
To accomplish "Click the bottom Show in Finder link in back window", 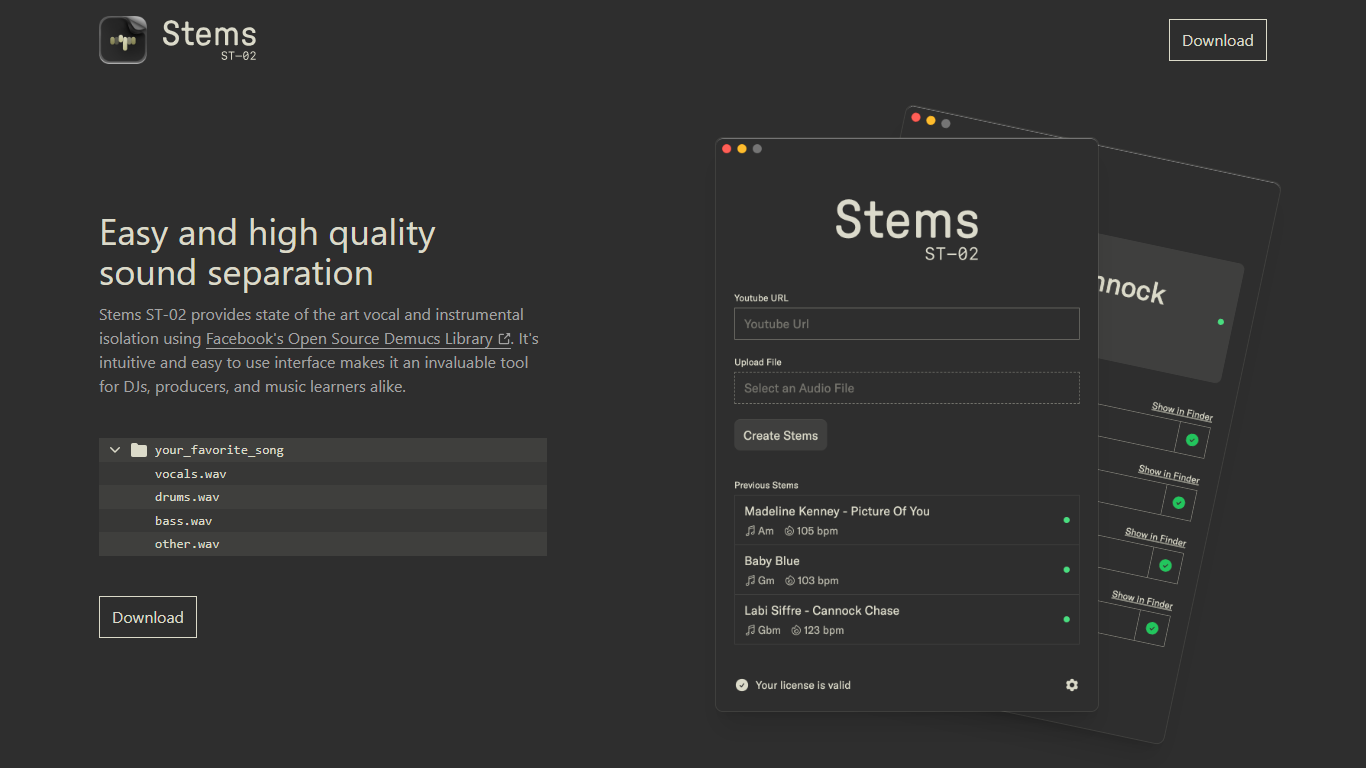I will [1142, 600].
